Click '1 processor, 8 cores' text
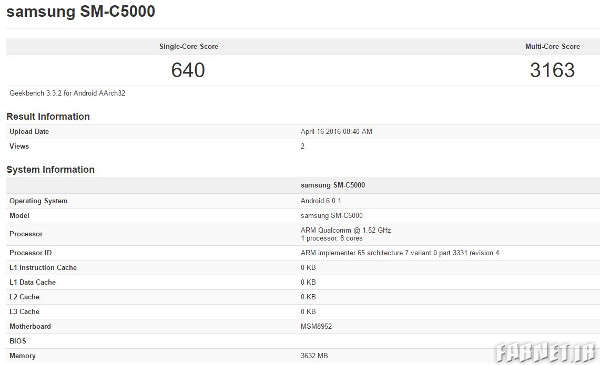600x365 pixels. coord(331,238)
